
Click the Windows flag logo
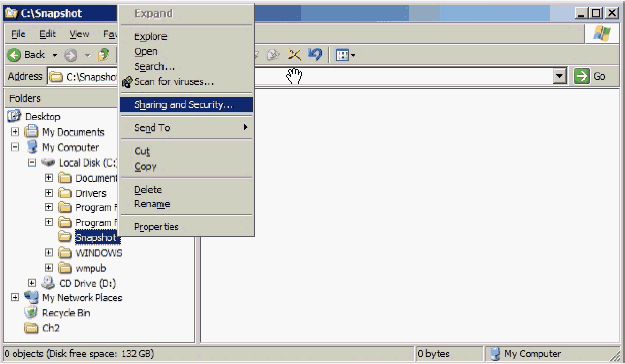pos(602,33)
